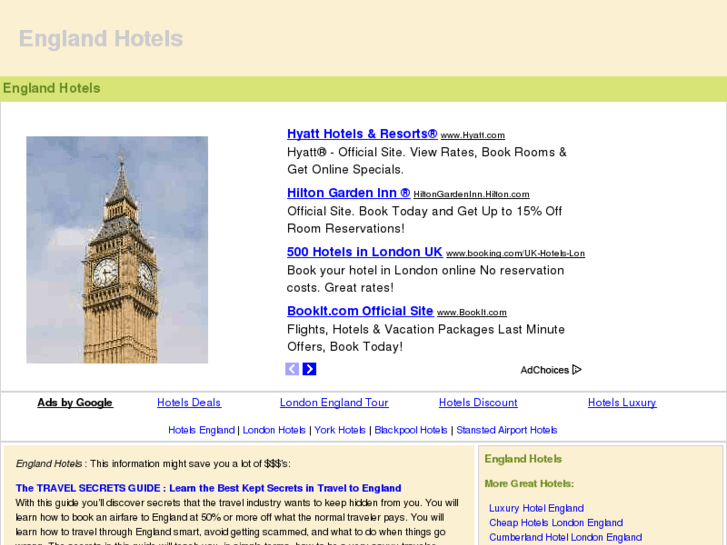The width and height of the screenshot is (727, 545).
Task: Click the Hyatt Official Site description text
Action: (x=427, y=161)
